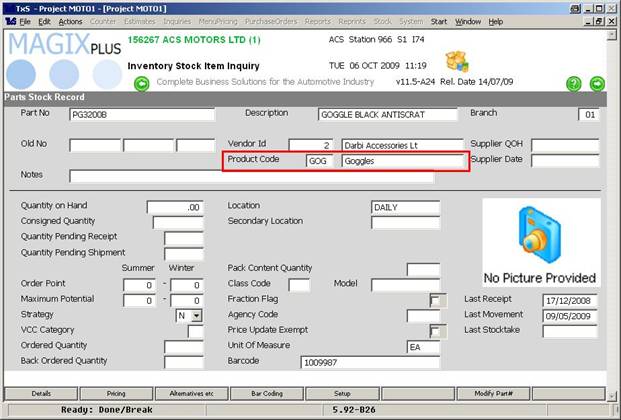
Task: Open the Window menu
Action: (x=468, y=22)
